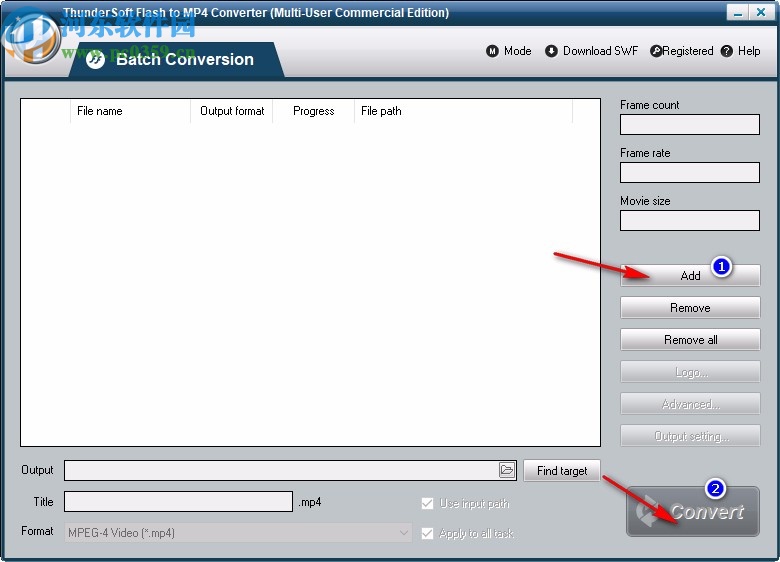Viewport: 780px width, 562px height.
Task: Toggle the Use input path checkbox
Action: click(427, 503)
